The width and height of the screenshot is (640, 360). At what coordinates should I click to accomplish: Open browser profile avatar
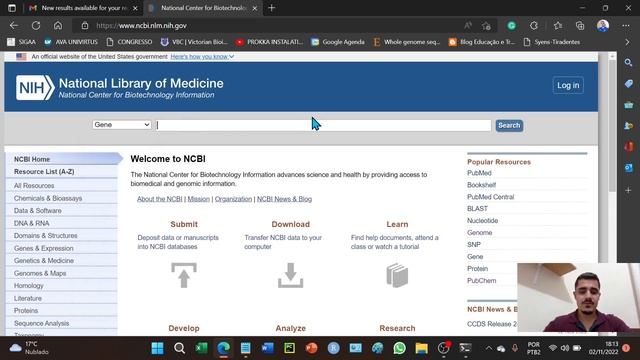point(603,26)
